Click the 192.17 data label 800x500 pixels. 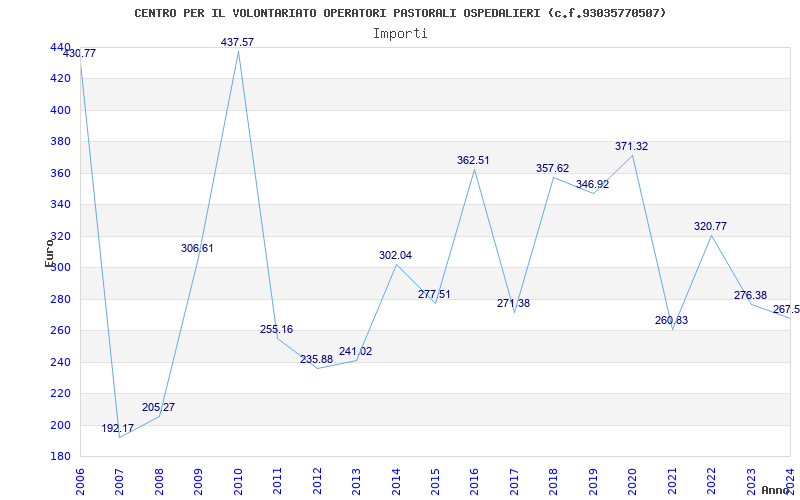click(x=117, y=429)
